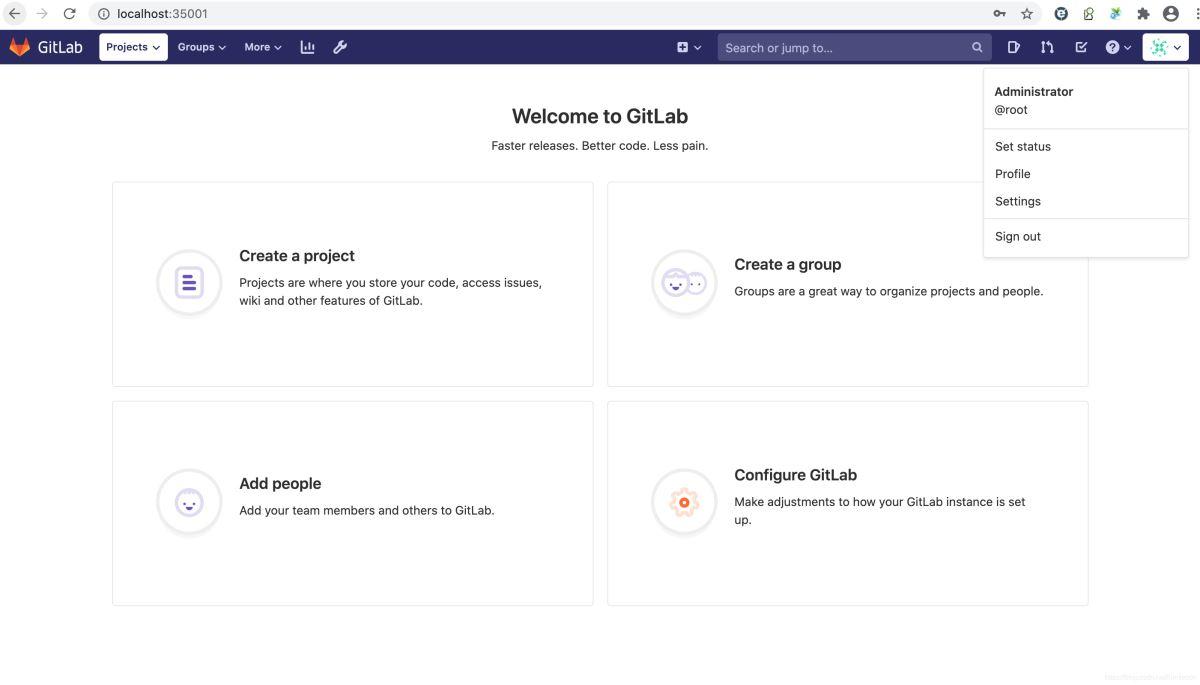Open the browser extensions puzzle icon
This screenshot has width=1200, height=685.
pos(1143,14)
